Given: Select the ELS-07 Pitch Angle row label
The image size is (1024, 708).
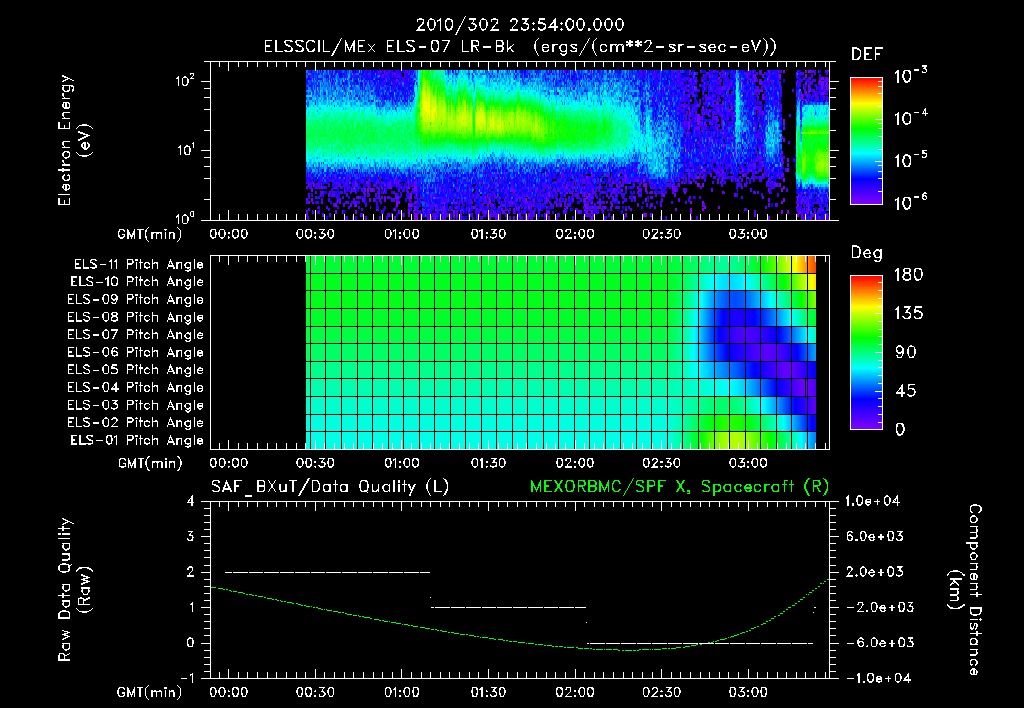Looking at the screenshot, I should click(x=135, y=334).
